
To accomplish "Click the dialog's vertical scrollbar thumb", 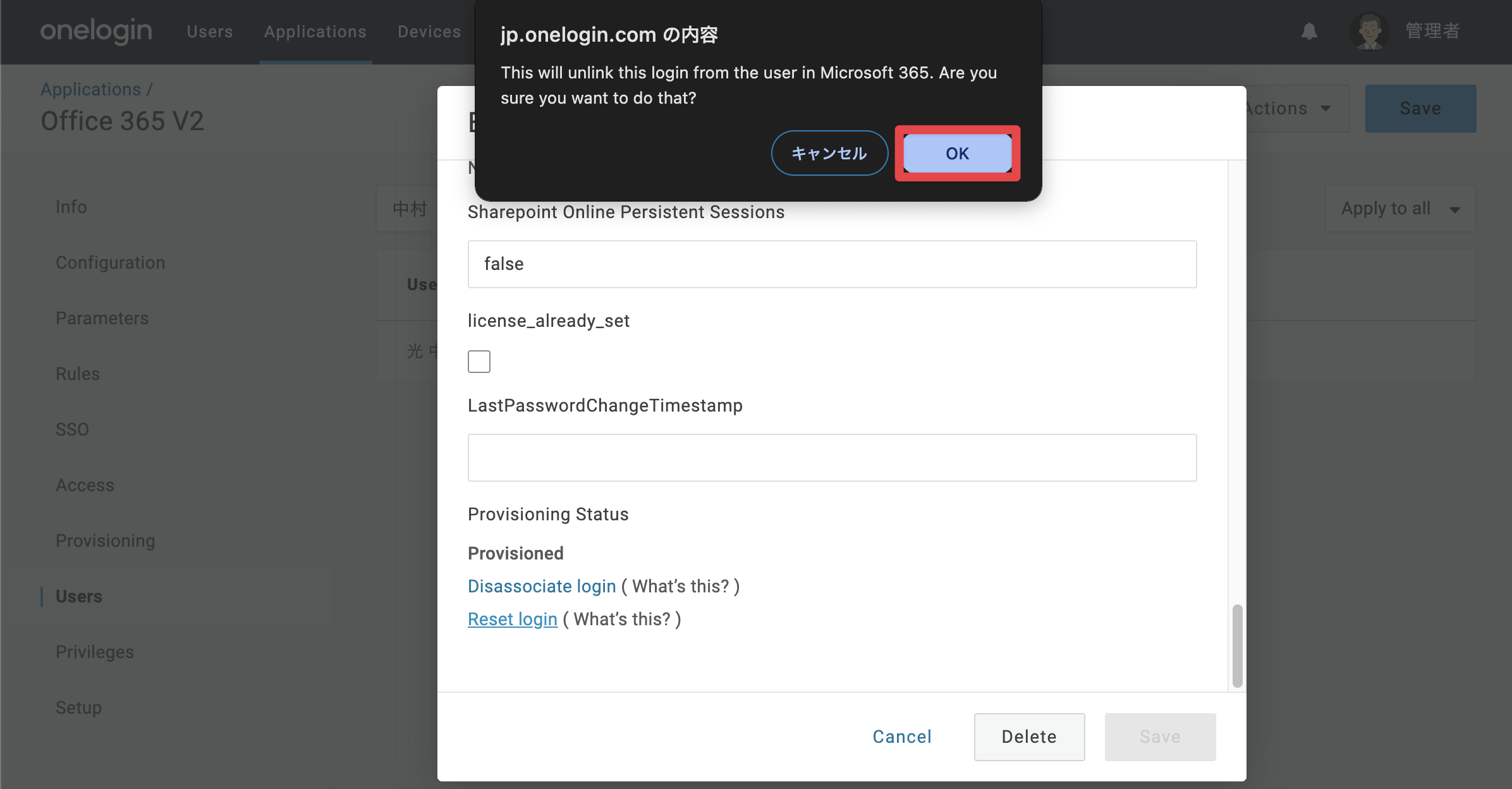I will 1237,645.
